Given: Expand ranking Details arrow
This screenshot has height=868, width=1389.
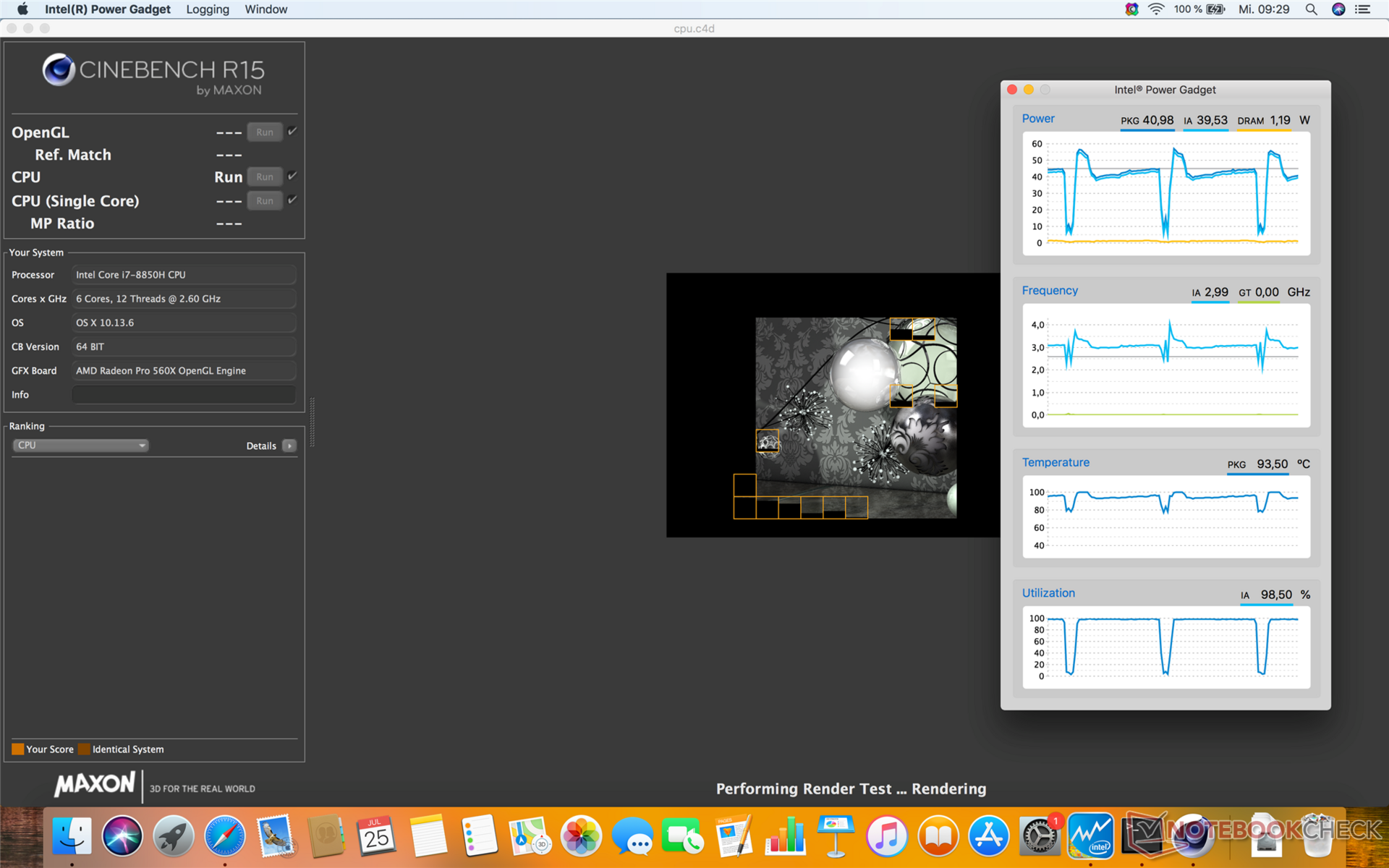Looking at the screenshot, I should coord(289,446).
